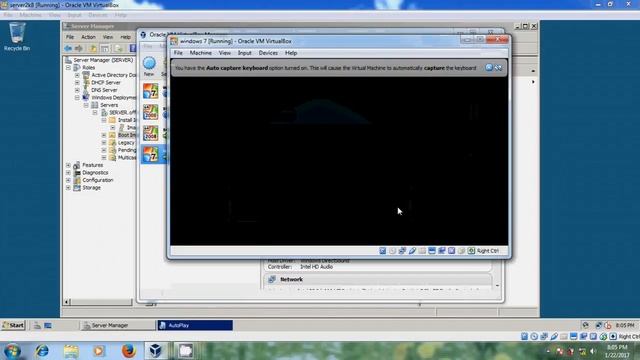Click Right Ctrl host key indicator in windows 7 VM

click(x=488, y=251)
